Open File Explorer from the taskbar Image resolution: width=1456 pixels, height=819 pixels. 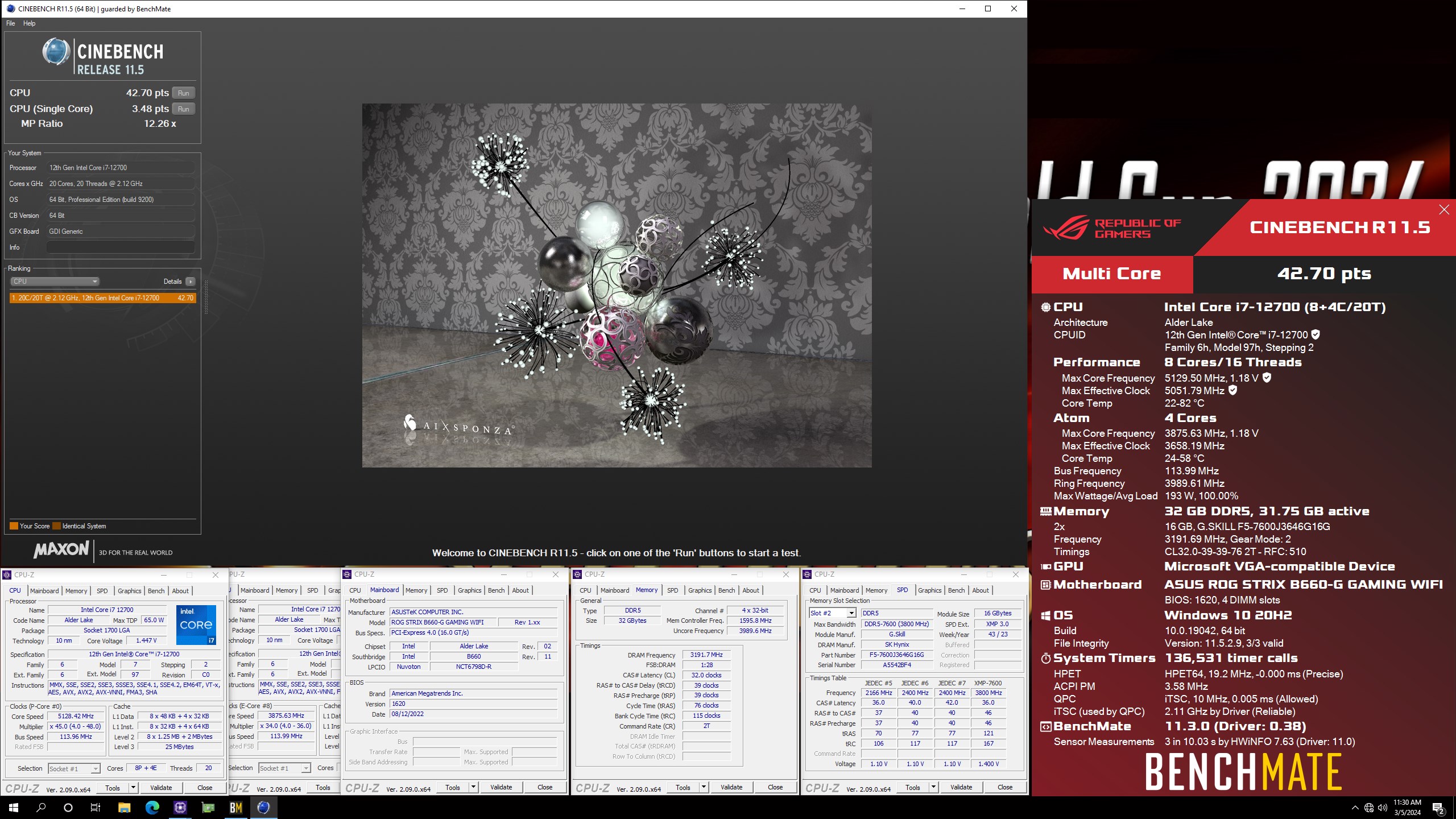click(x=124, y=808)
